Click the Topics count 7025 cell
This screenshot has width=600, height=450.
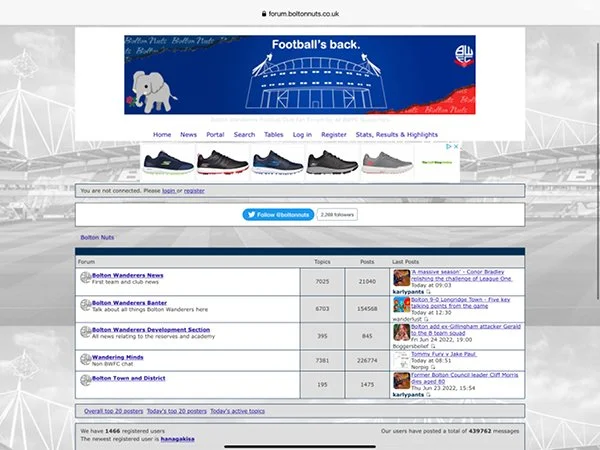(322, 281)
